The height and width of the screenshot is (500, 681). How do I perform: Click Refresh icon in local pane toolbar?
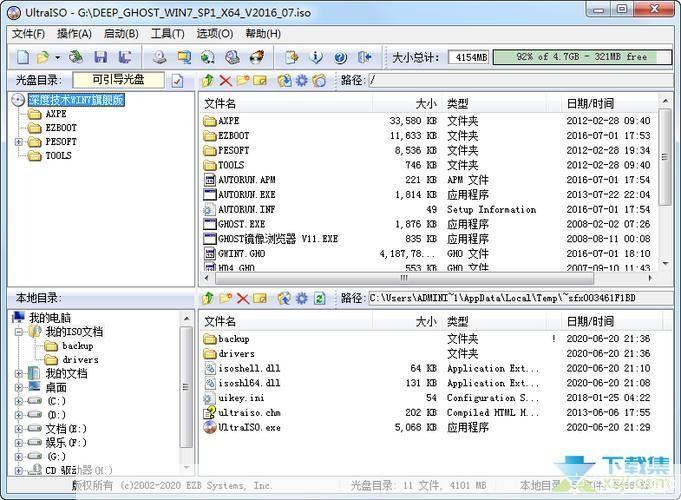click(x=319, y=298)
